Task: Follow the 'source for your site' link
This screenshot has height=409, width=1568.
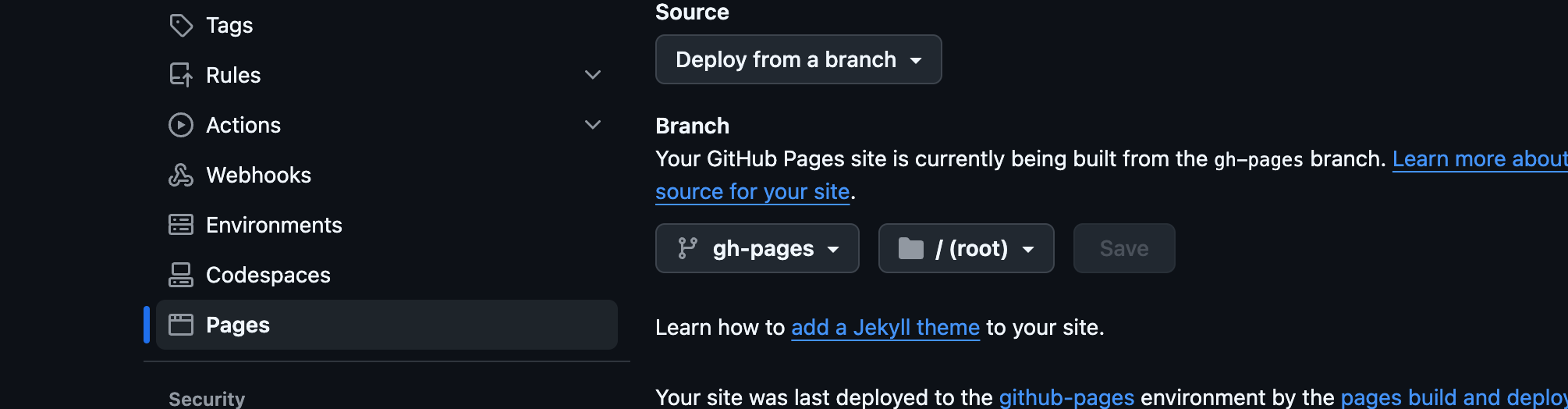Action: 753,191
